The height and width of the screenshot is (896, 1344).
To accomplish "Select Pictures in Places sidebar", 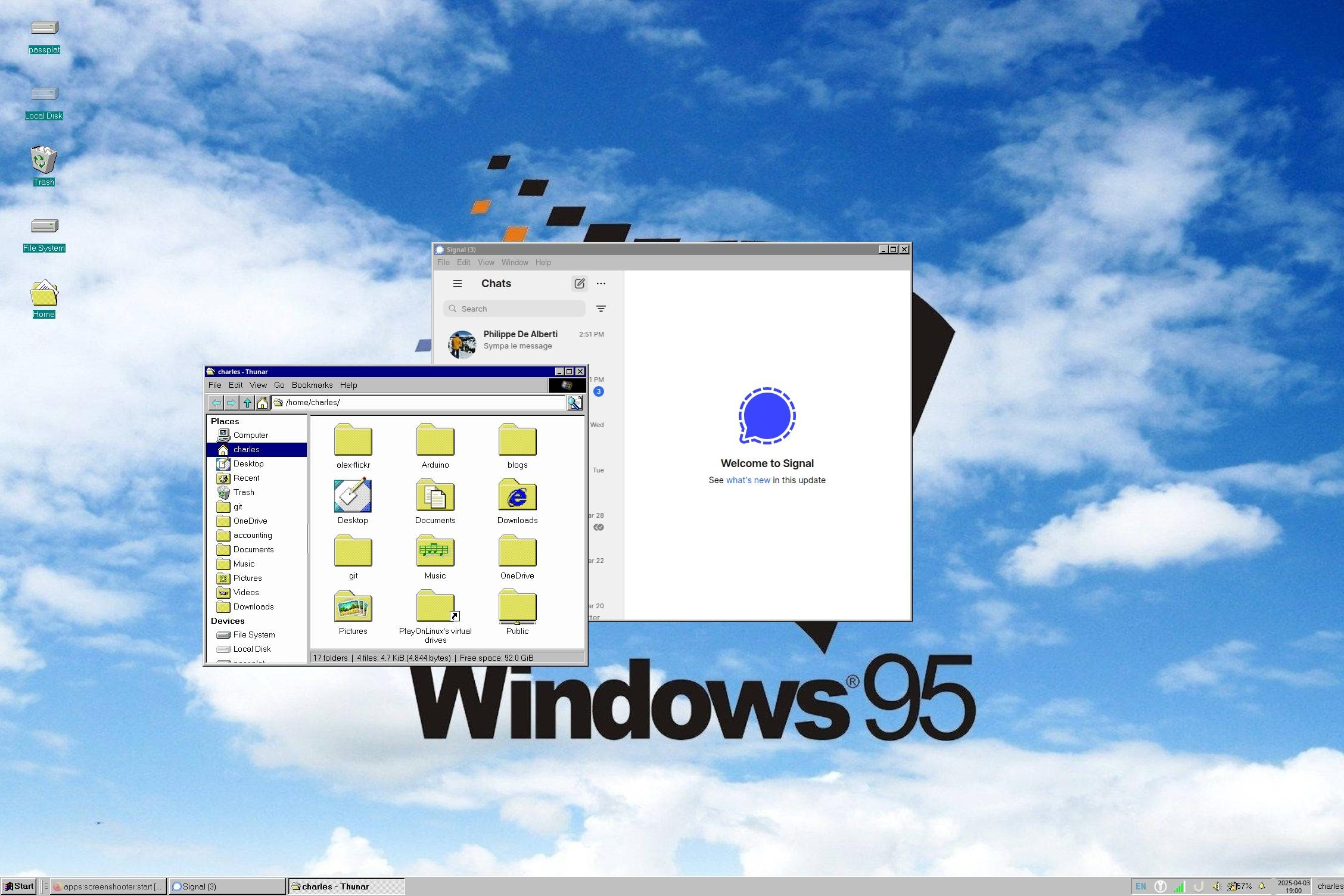I will coord(257,578).
